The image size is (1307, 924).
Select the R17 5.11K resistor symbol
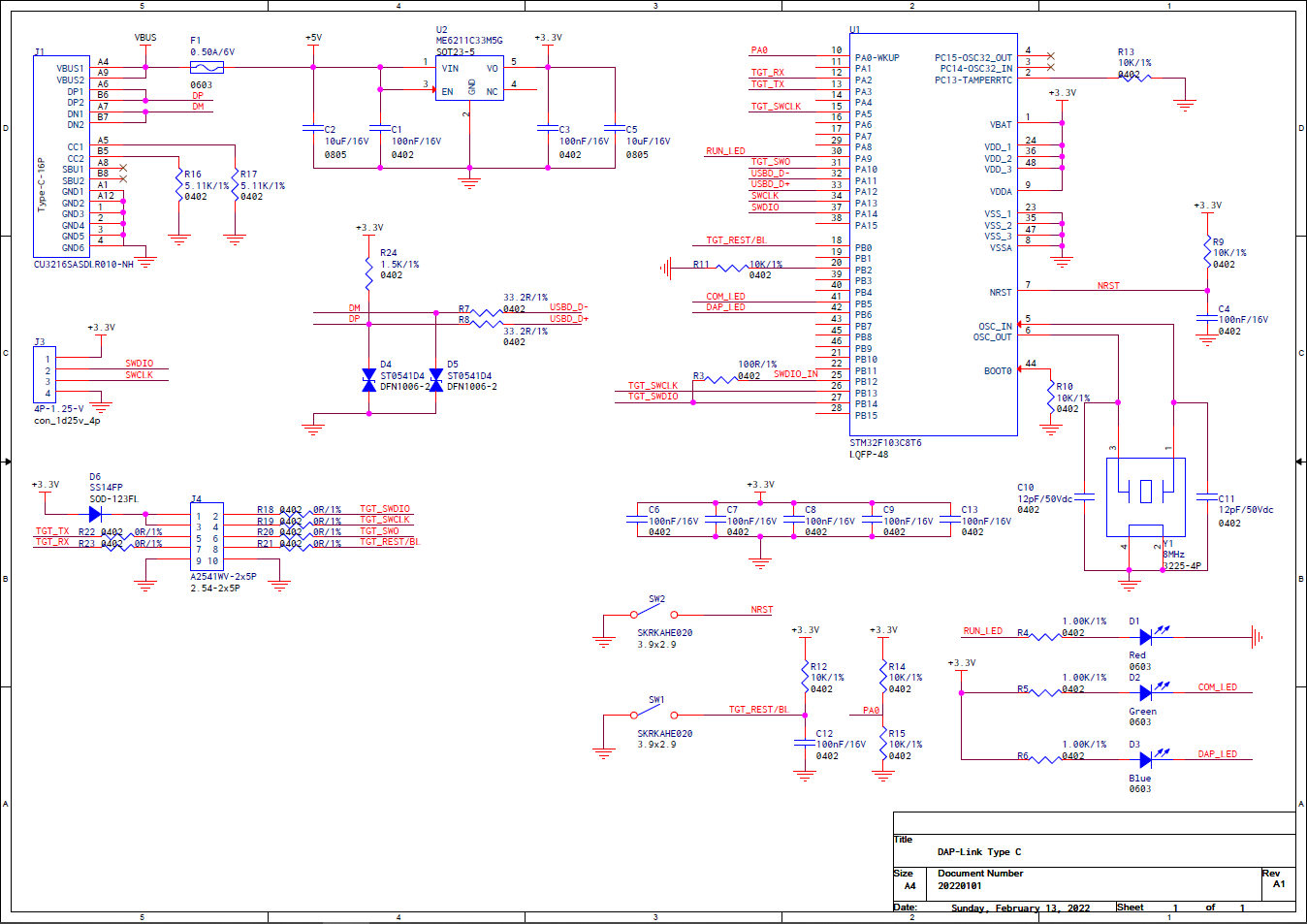click(x=235, y=185)
